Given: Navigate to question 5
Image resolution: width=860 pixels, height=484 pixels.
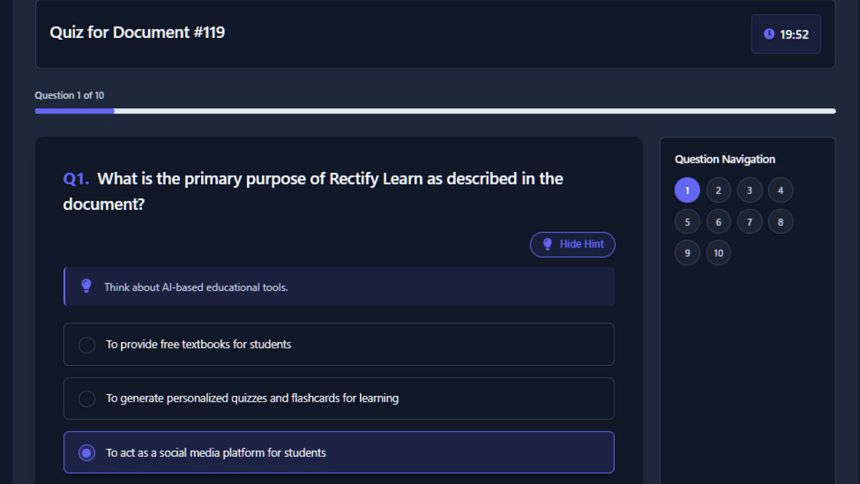Looking at the screenshot, I should (x=687, y=222).
